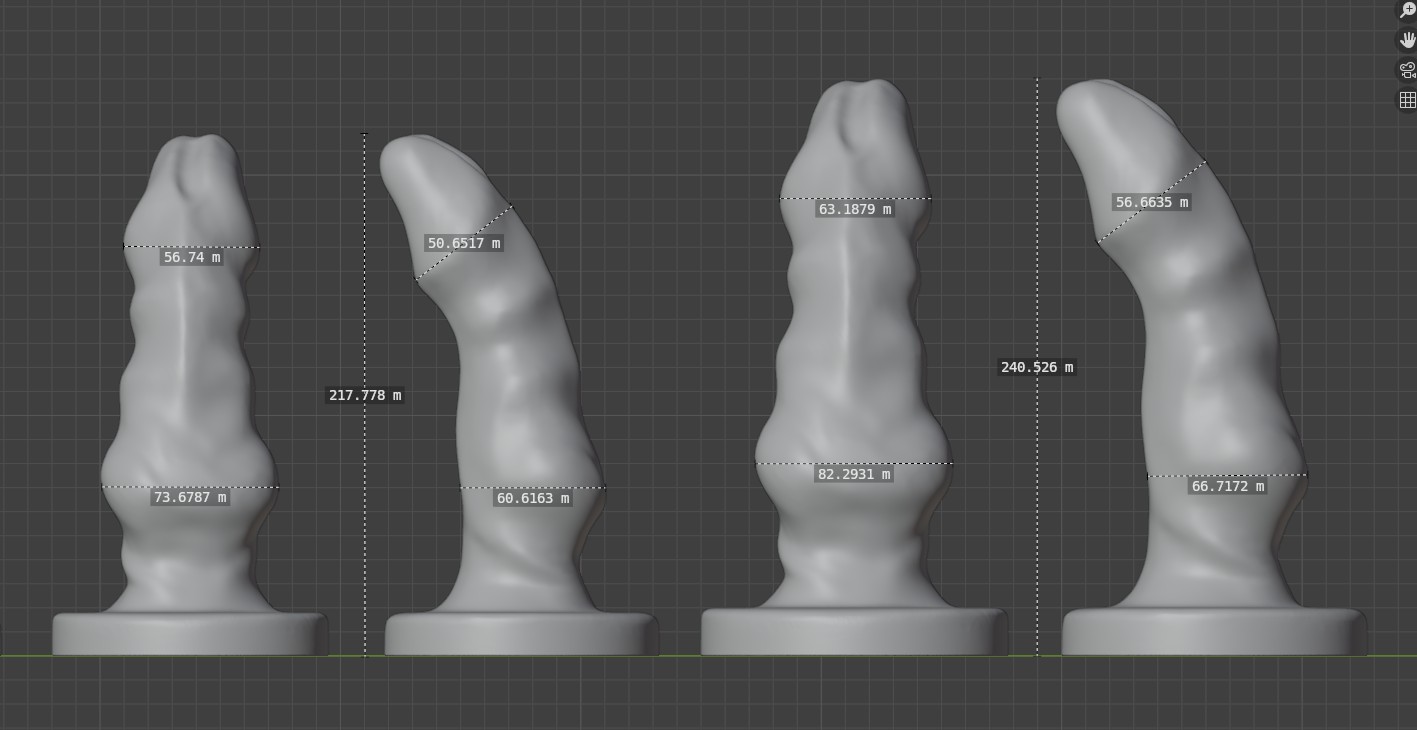This screenshot has width=1417, height=730.
Task: Click the 66.7172 m ruler label
Action: pos(1228,486)
